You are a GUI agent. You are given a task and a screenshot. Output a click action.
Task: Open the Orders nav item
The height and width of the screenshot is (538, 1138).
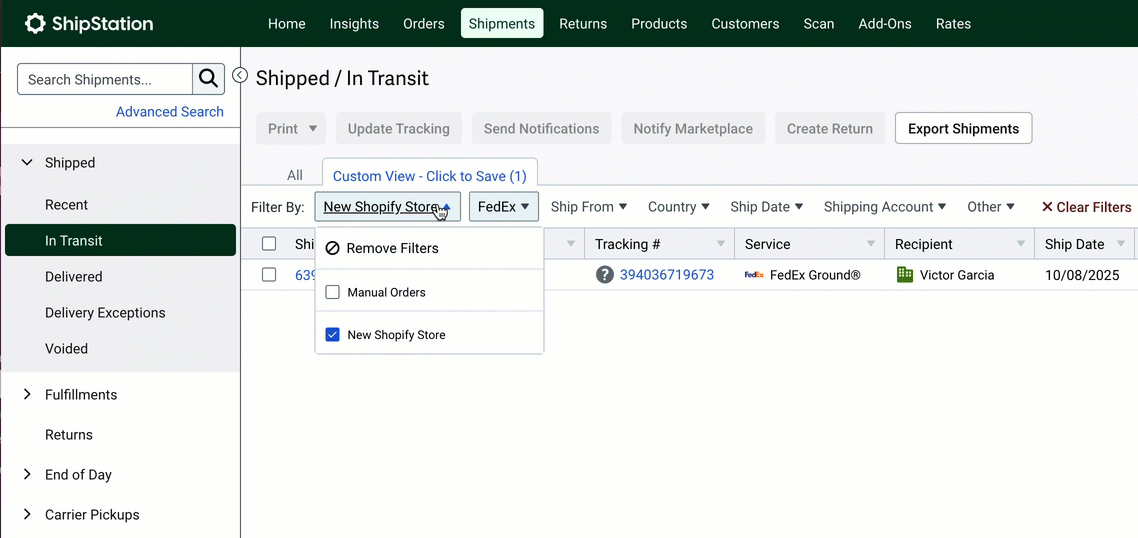pos(424,23)
